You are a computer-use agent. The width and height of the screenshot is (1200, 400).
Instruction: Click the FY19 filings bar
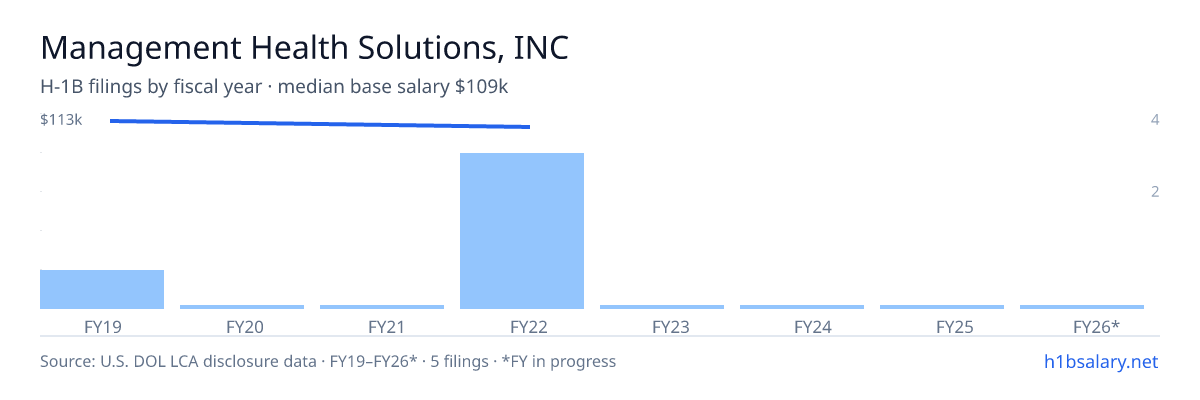102,289
